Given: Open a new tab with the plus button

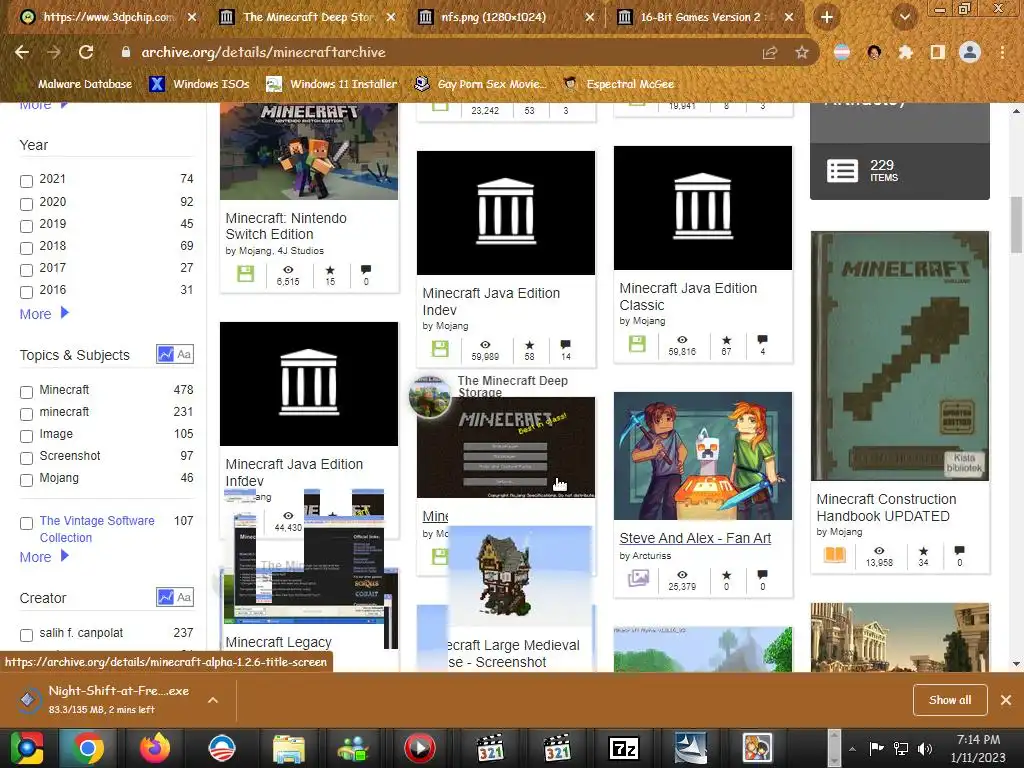Looking at the screenshot, I should pos(827,17).
